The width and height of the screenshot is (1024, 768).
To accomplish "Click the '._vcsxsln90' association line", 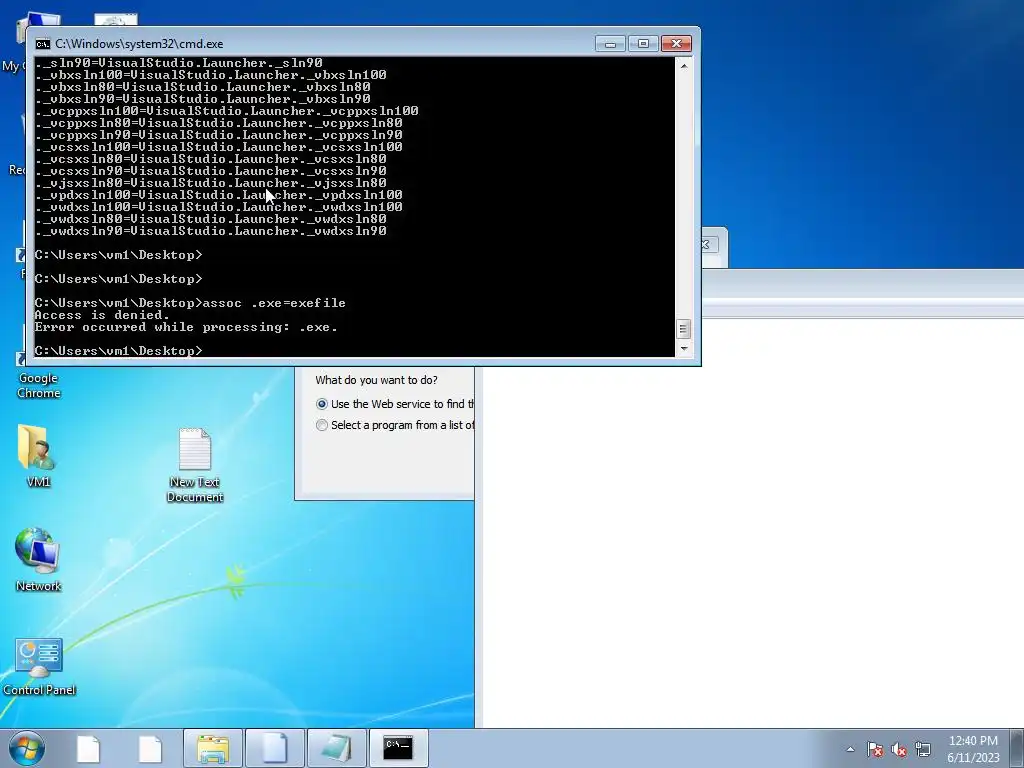I will tap(210, 171).
